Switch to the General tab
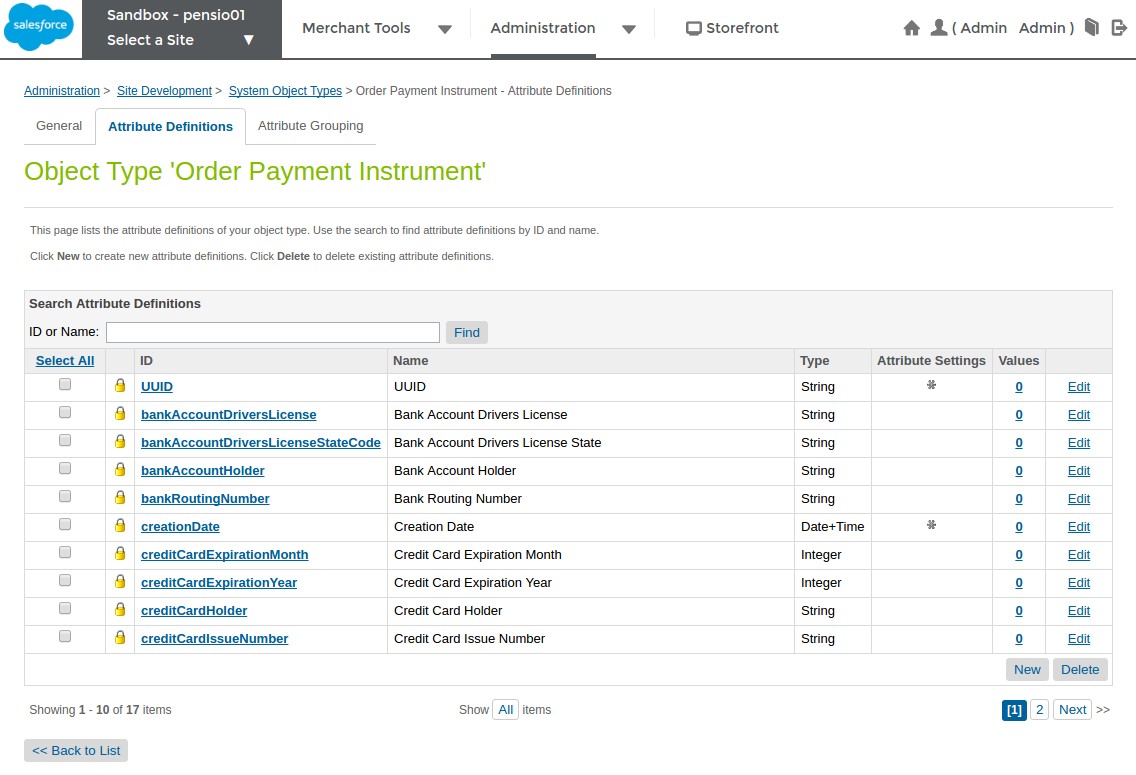The width and height of the screenshot is (1136, 775). (x=59, y=126)
